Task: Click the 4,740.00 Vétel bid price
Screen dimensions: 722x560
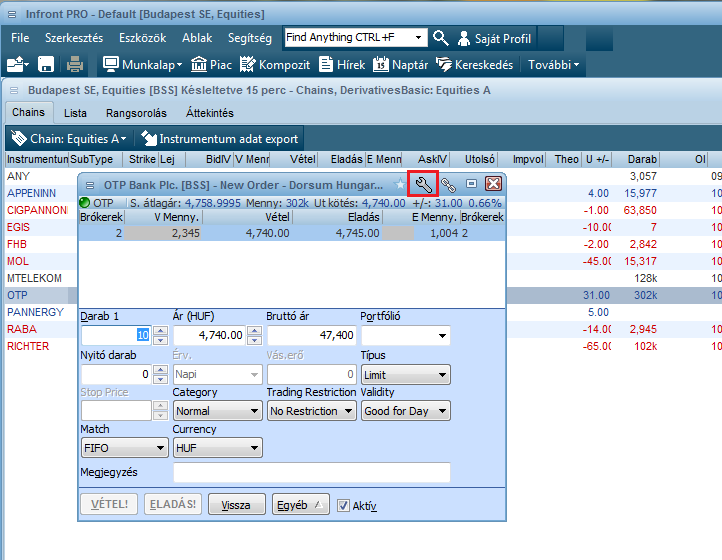Action: click(x=268, y=233)
